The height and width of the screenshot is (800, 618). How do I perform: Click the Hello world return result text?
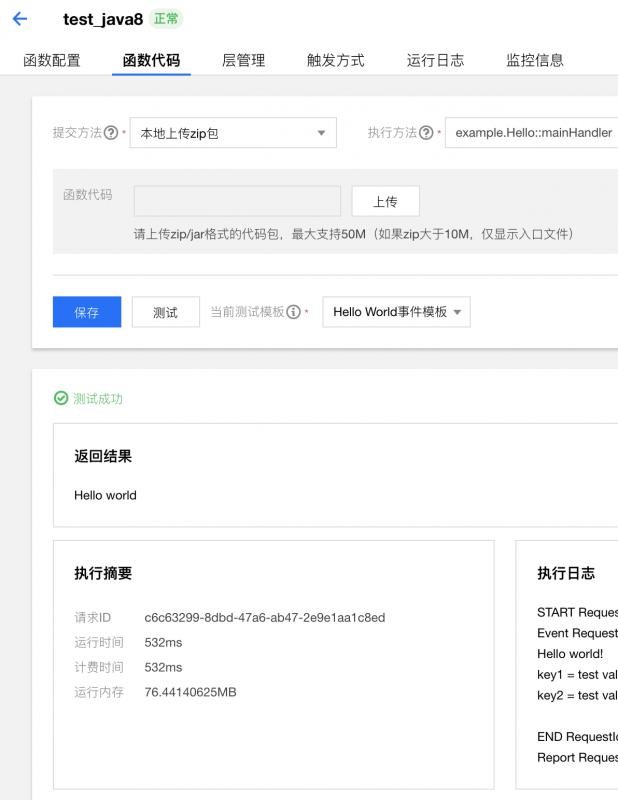tap(105, 495)
